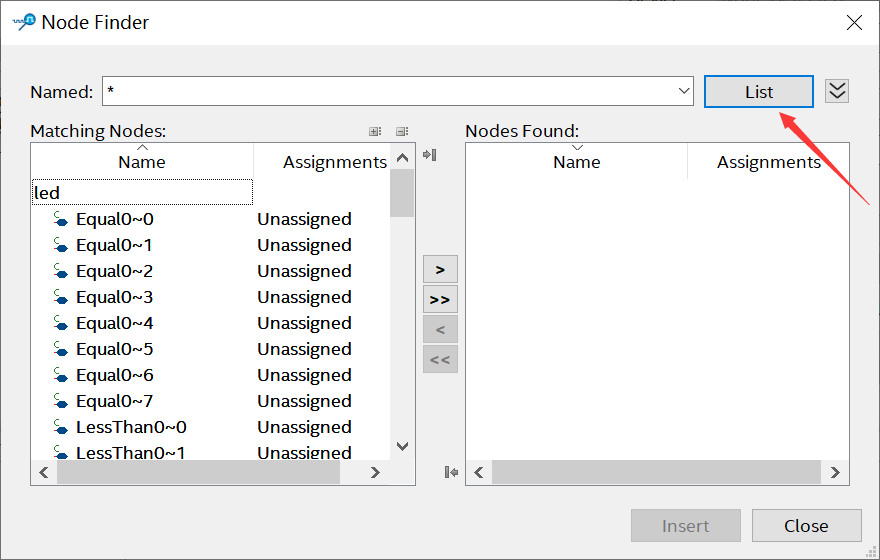Click the expand-all icon above Matching Nodes
Image resolution: width=880 pixels, height=560 pixels.
tap(375, 131)
